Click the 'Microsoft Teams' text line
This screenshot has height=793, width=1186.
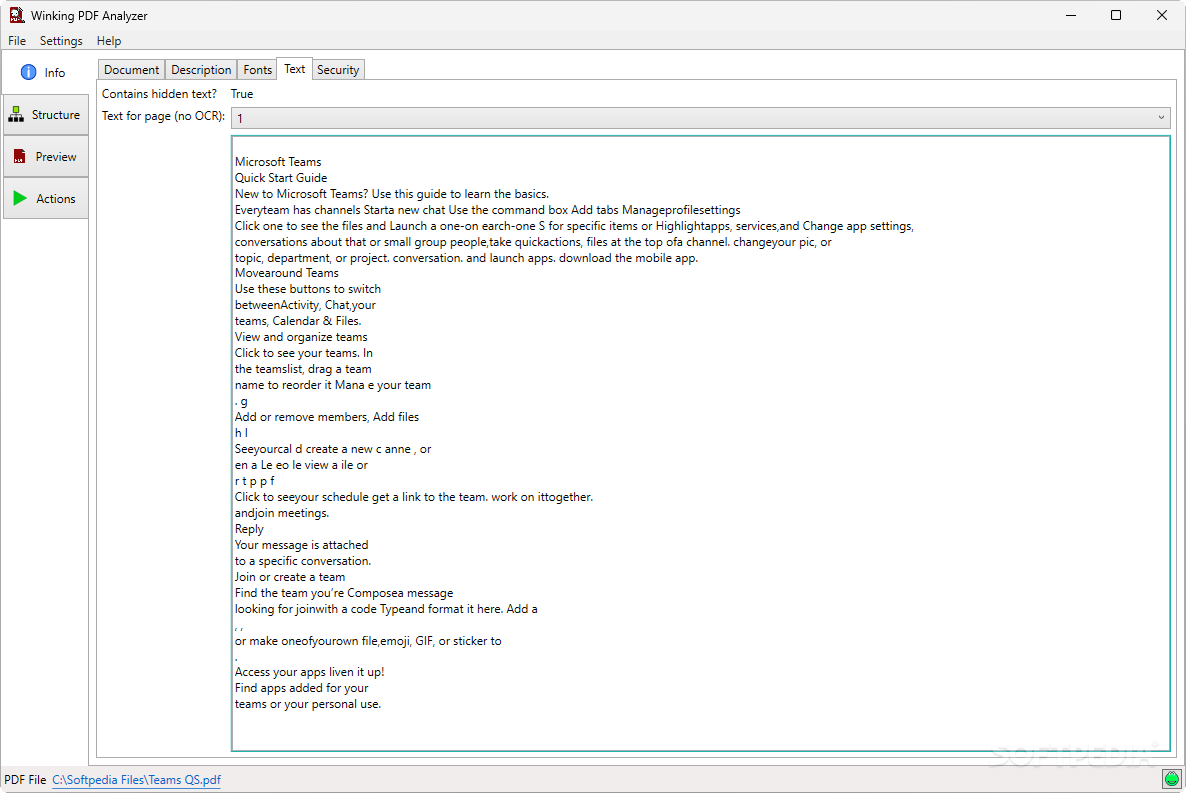tap(278, 162)
